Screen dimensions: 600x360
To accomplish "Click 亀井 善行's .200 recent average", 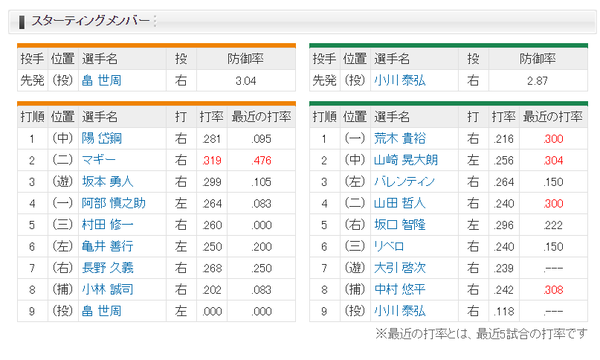I will coord(261,247).
